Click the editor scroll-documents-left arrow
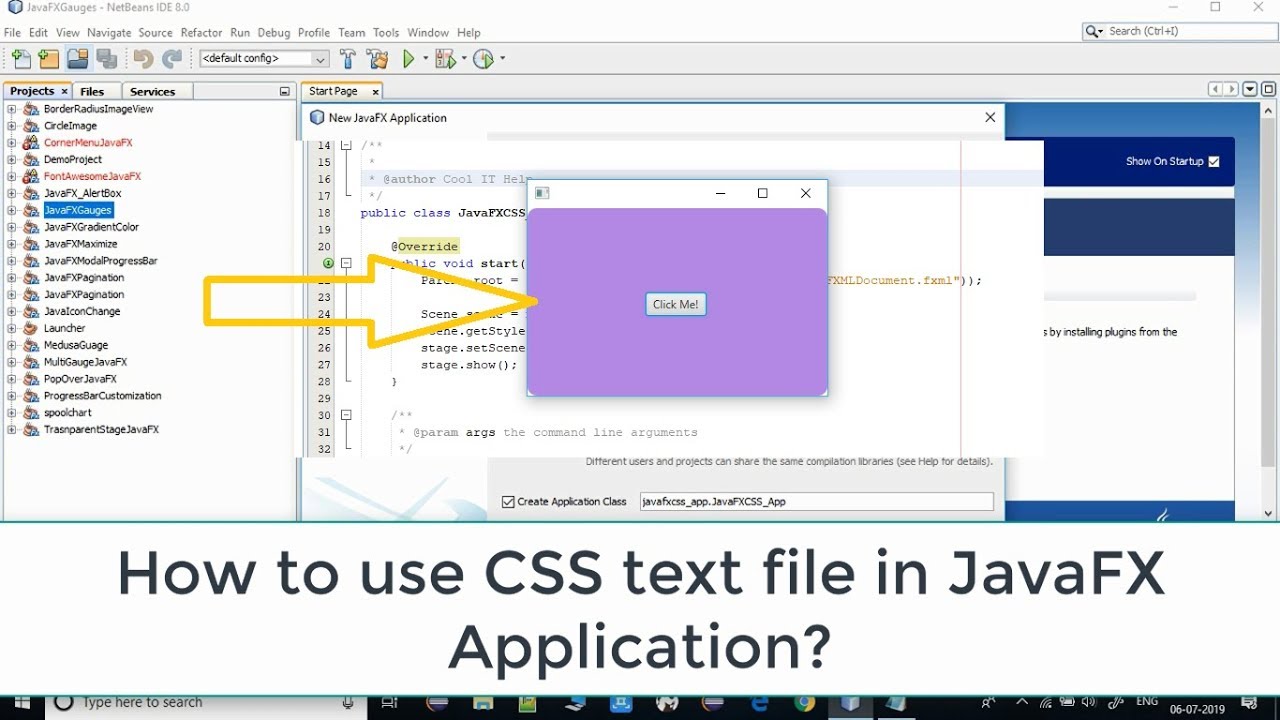1280x720 pixels. pyautogui.click(x=1215, y=89)
